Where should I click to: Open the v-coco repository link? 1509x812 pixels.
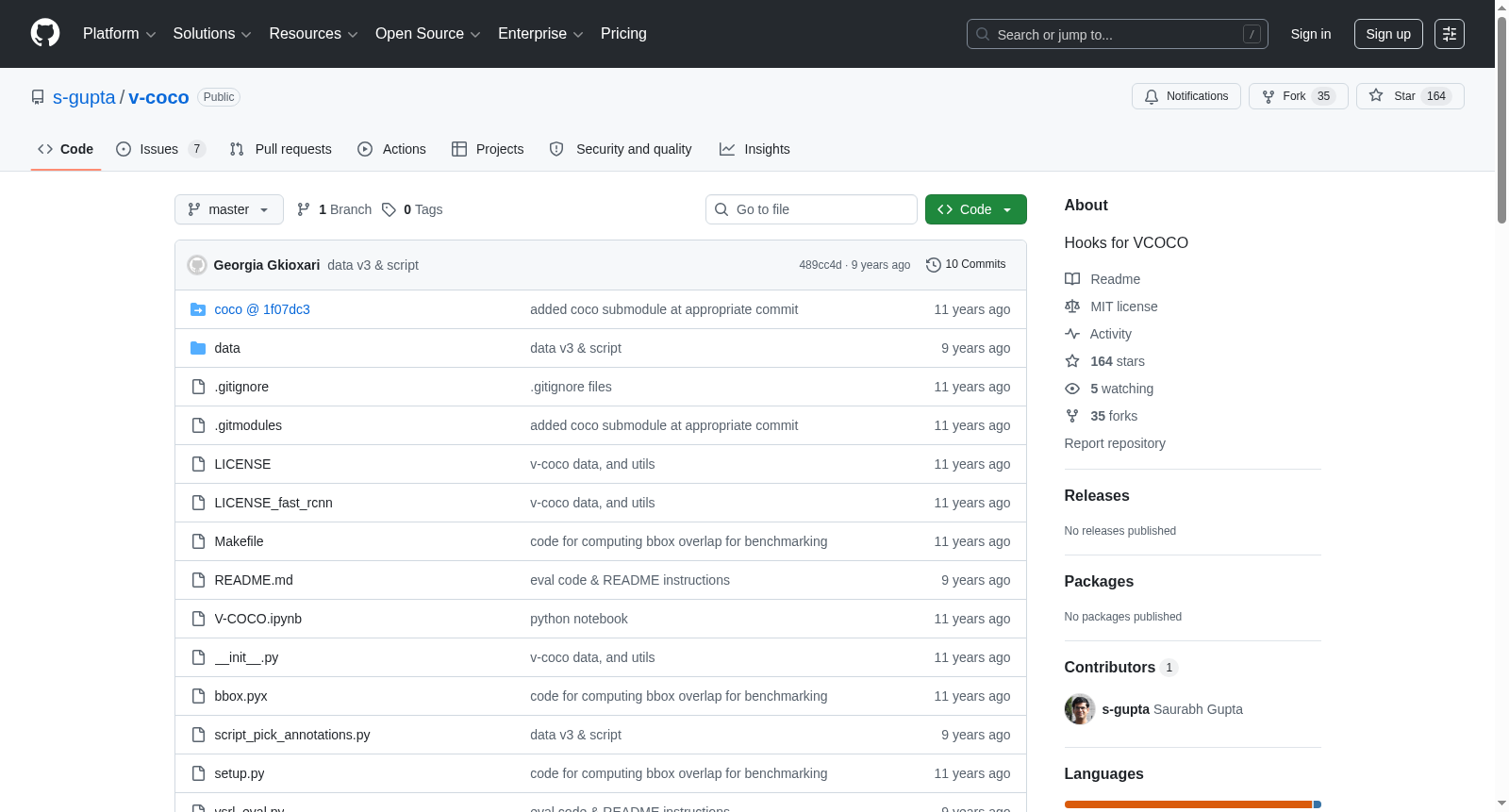[x=158, y=97]
